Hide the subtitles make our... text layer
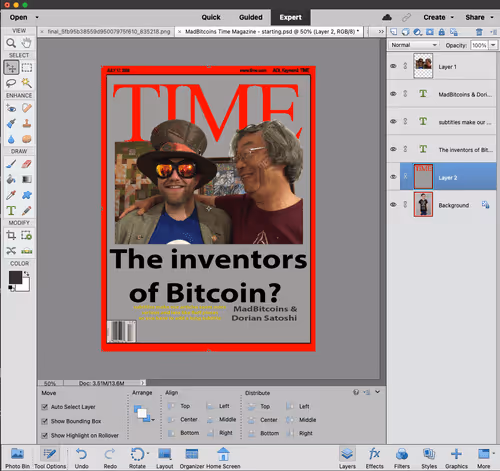 tap(393, 122)
